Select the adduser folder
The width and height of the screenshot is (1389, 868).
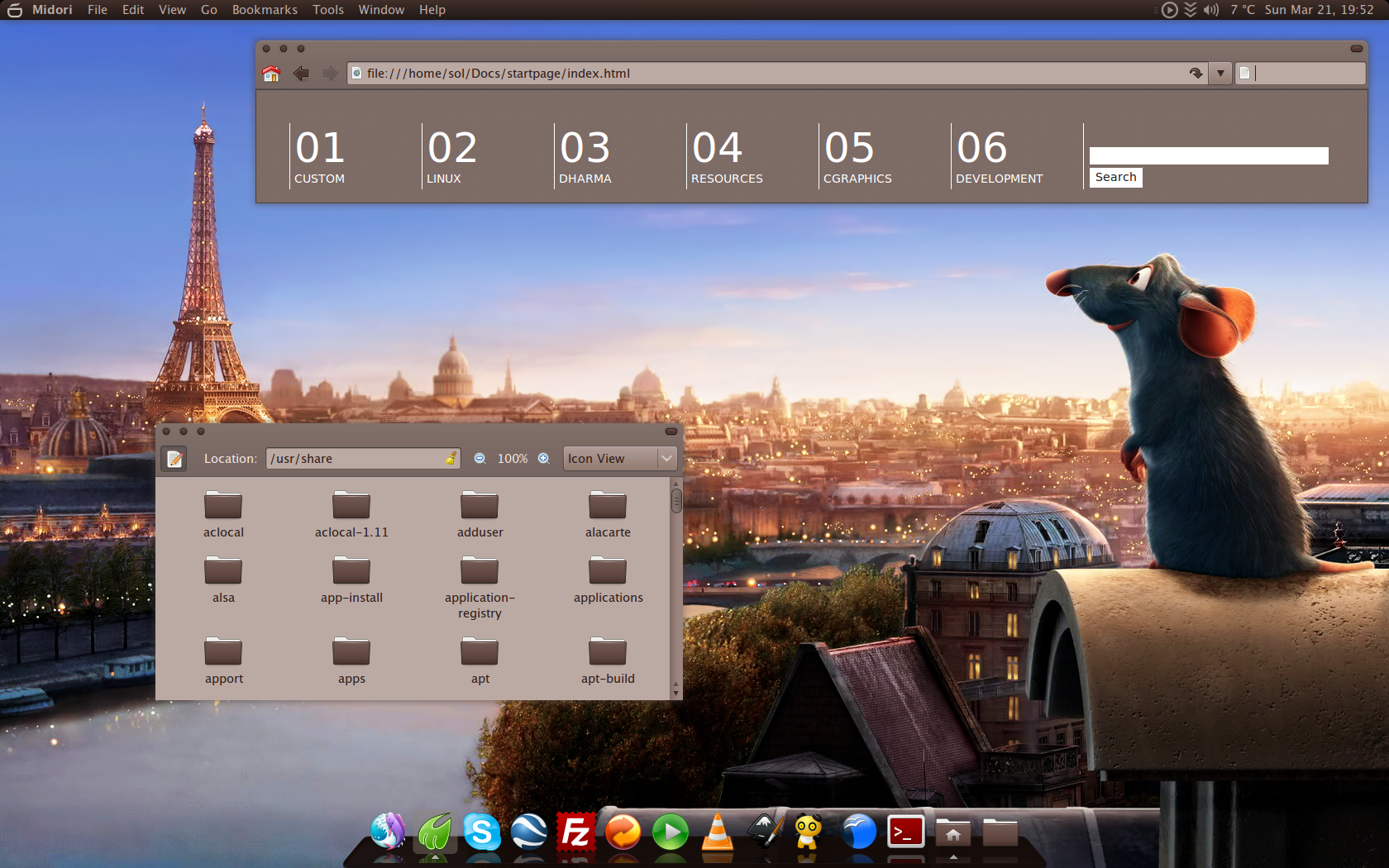tap(480, 515)
